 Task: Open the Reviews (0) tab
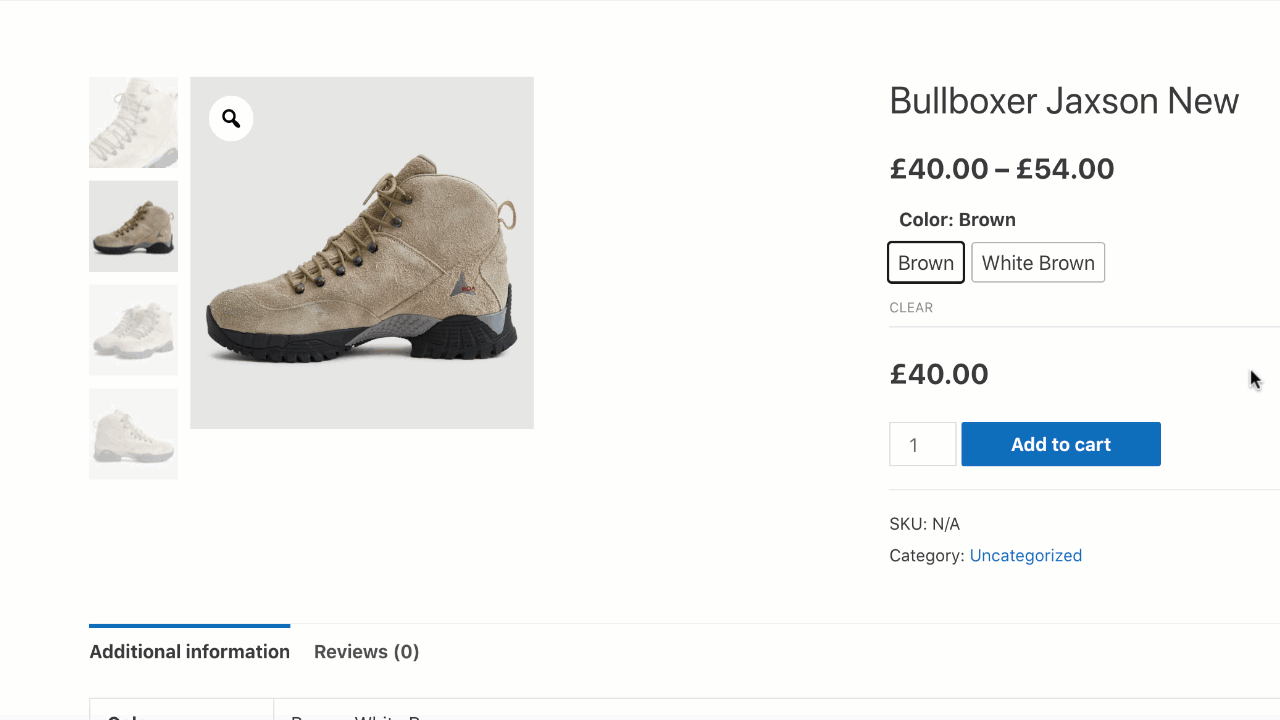[366, 652]
